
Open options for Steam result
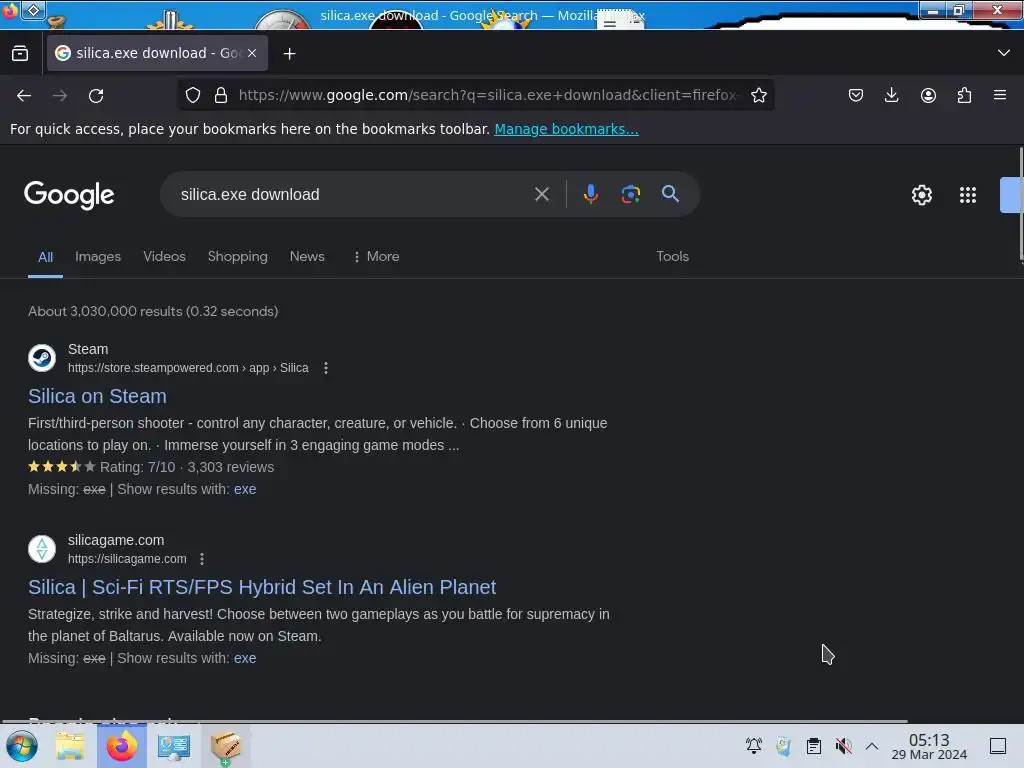(x=326, y=368)
